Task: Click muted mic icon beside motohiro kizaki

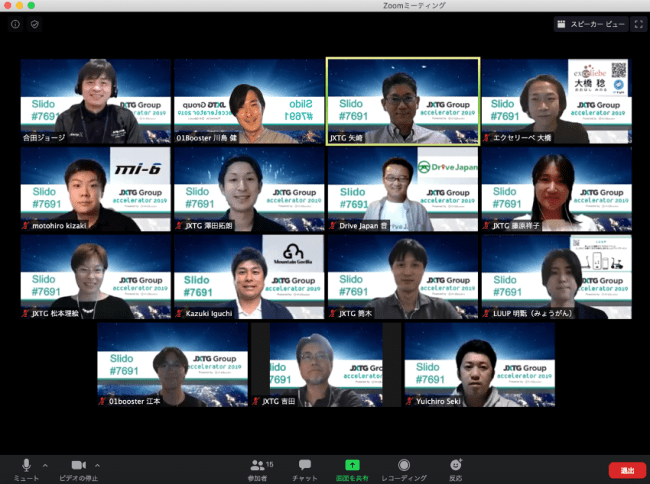Action: 26,225
